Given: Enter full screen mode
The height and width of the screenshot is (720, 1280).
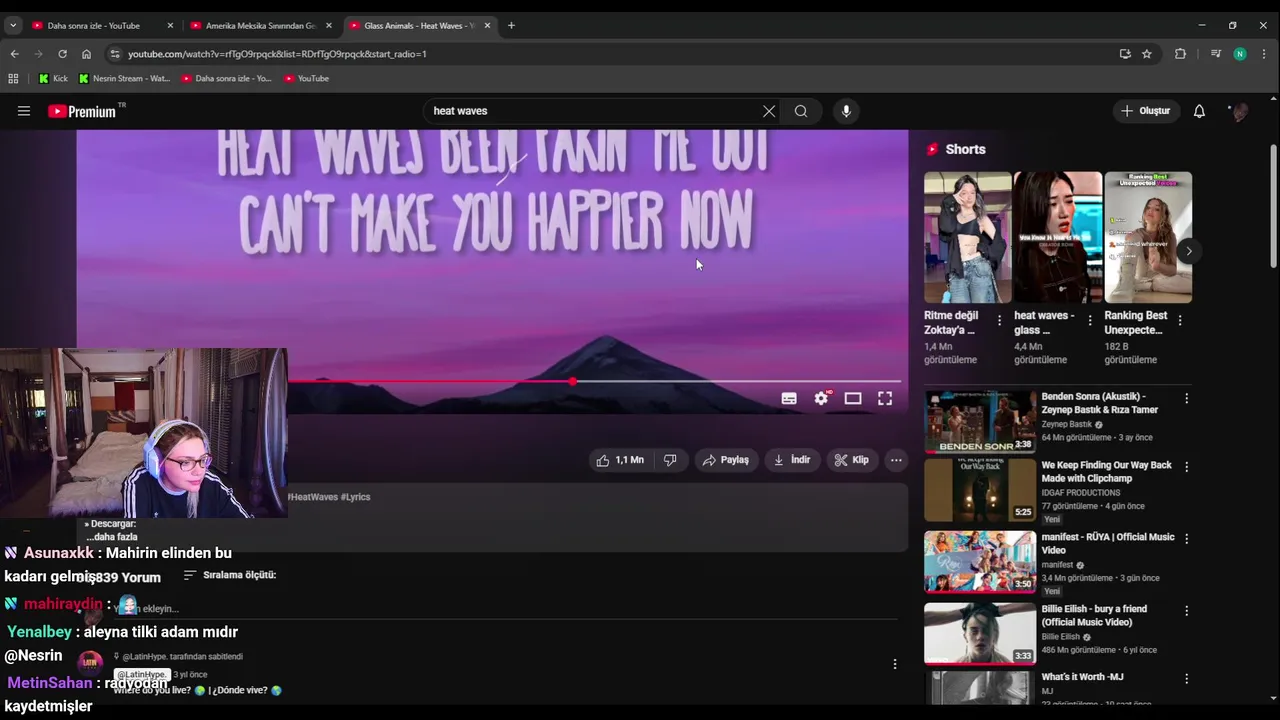Looking at the screenshot, I should click(x=885, y=398).
